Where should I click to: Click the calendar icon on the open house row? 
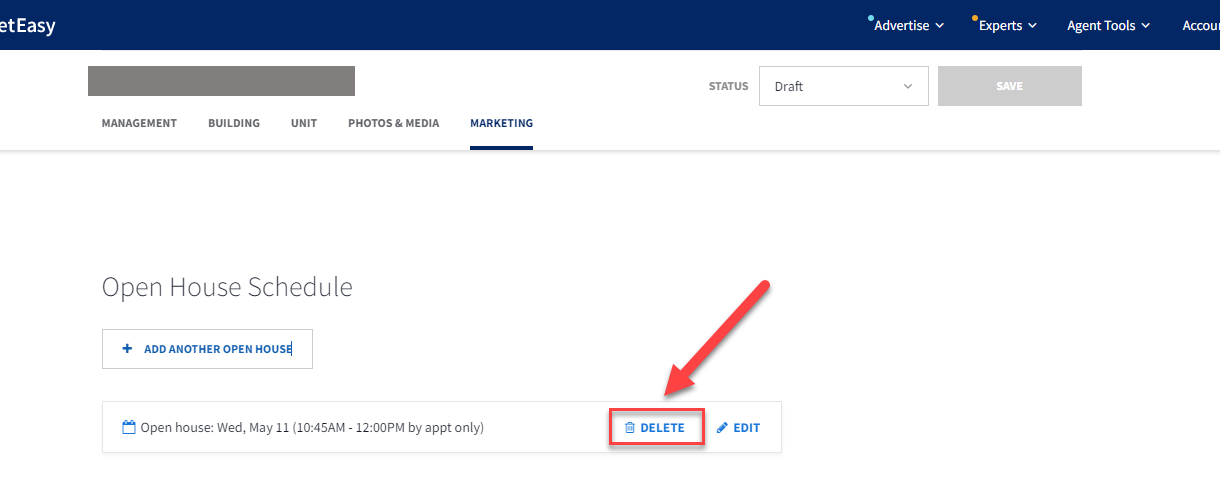pos(128,427)
